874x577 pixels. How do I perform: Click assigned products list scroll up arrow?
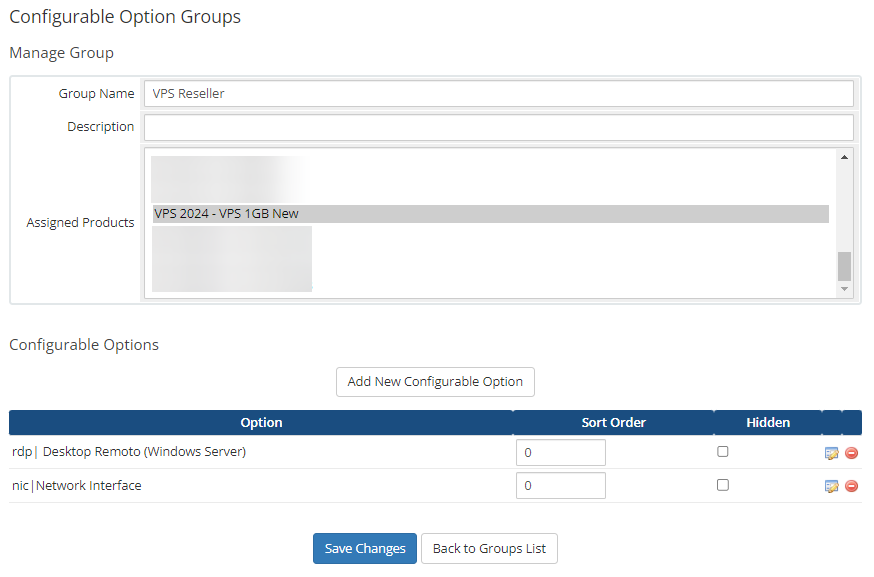(844, 157)
